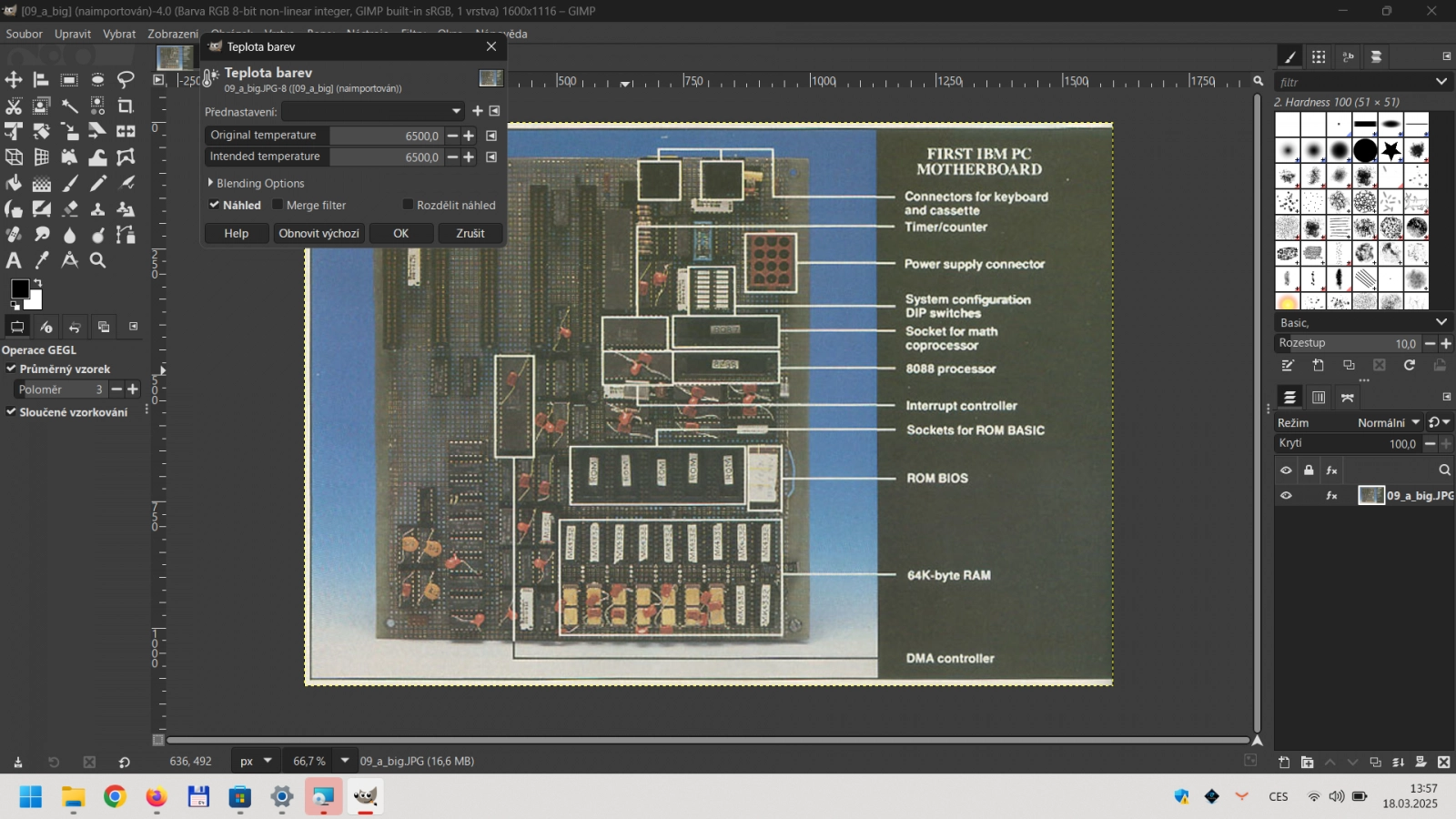This screenshot has height=819, width=1456.
Task: Click the brush refresh icon
Action: pos(1409,365)
